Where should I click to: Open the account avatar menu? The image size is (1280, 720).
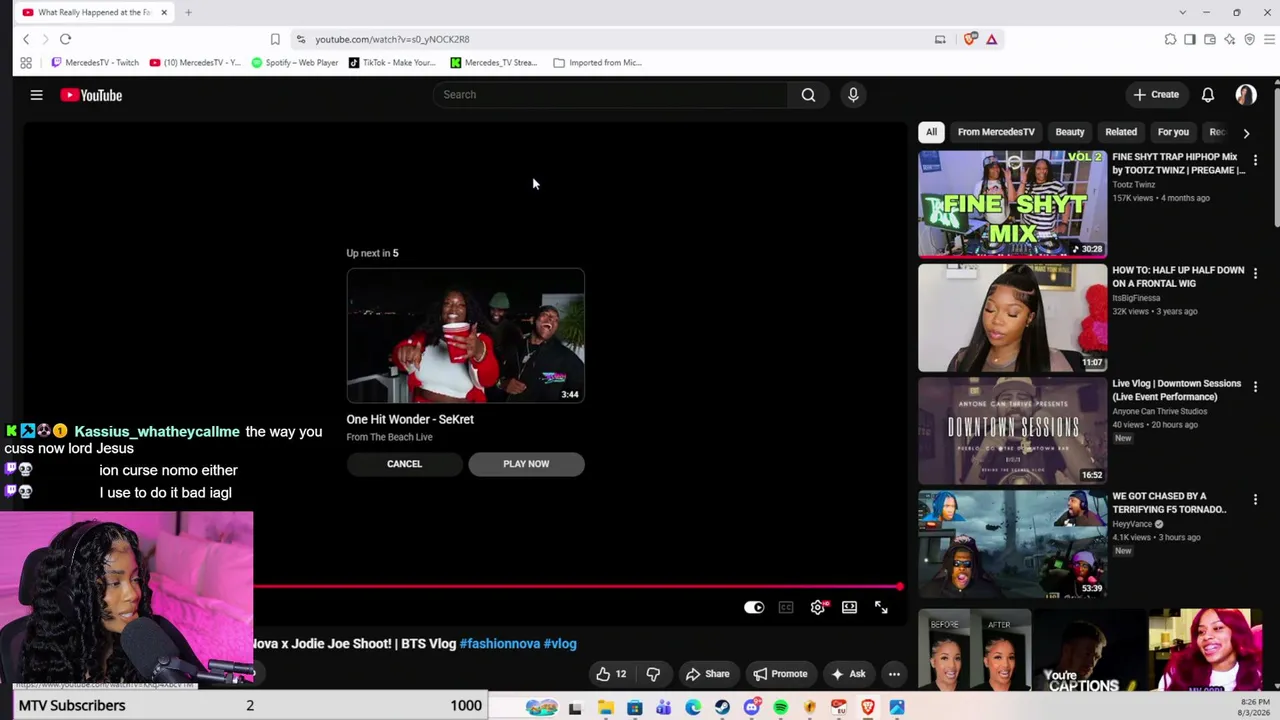[1246, 95]
